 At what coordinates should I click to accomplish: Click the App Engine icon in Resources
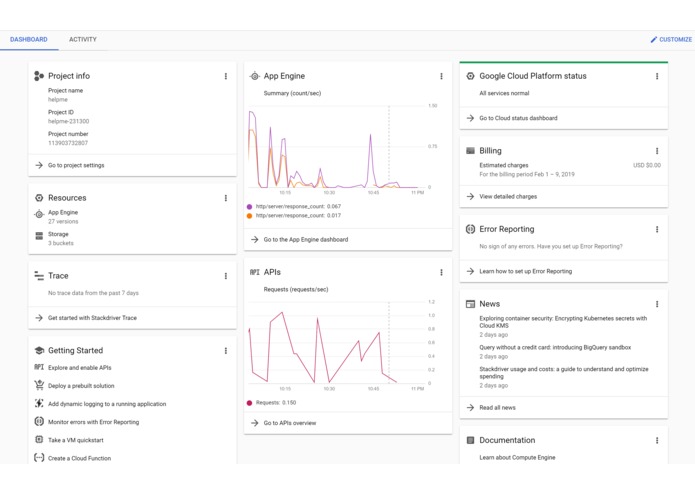[x=39, y=214]
